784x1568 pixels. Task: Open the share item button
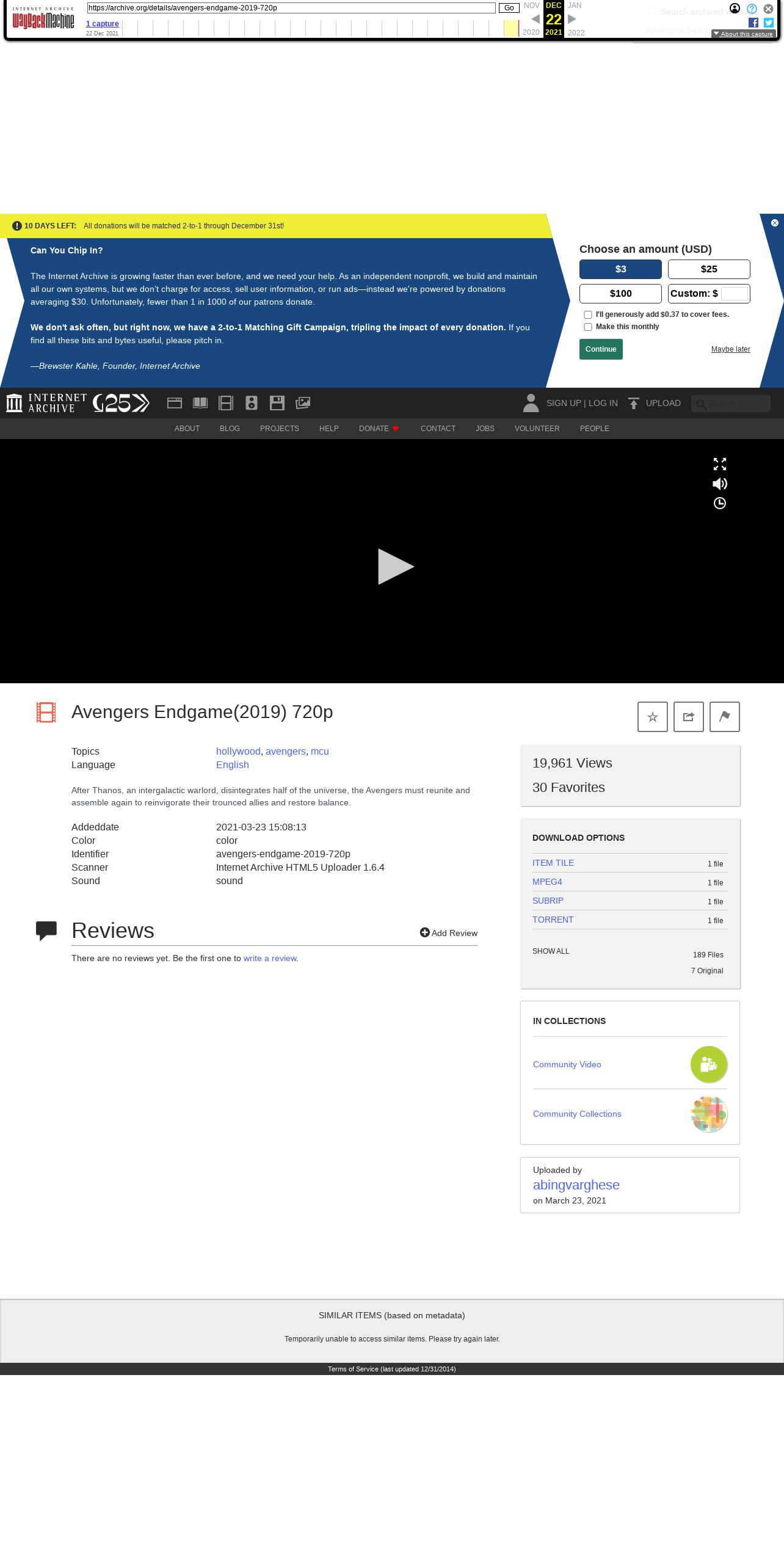point(689,717)
